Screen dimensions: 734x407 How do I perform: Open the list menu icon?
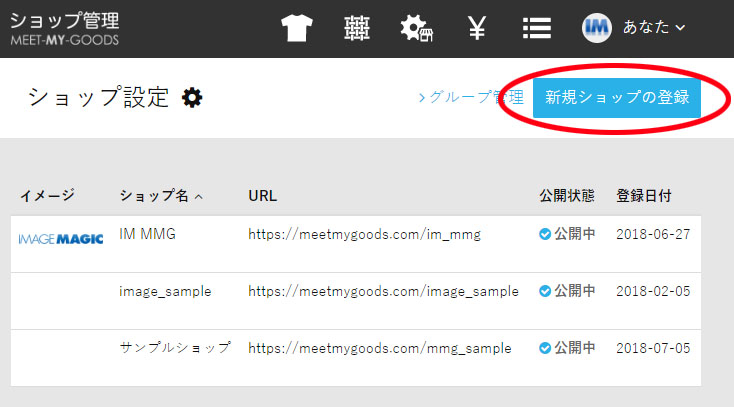pos(537,28)
